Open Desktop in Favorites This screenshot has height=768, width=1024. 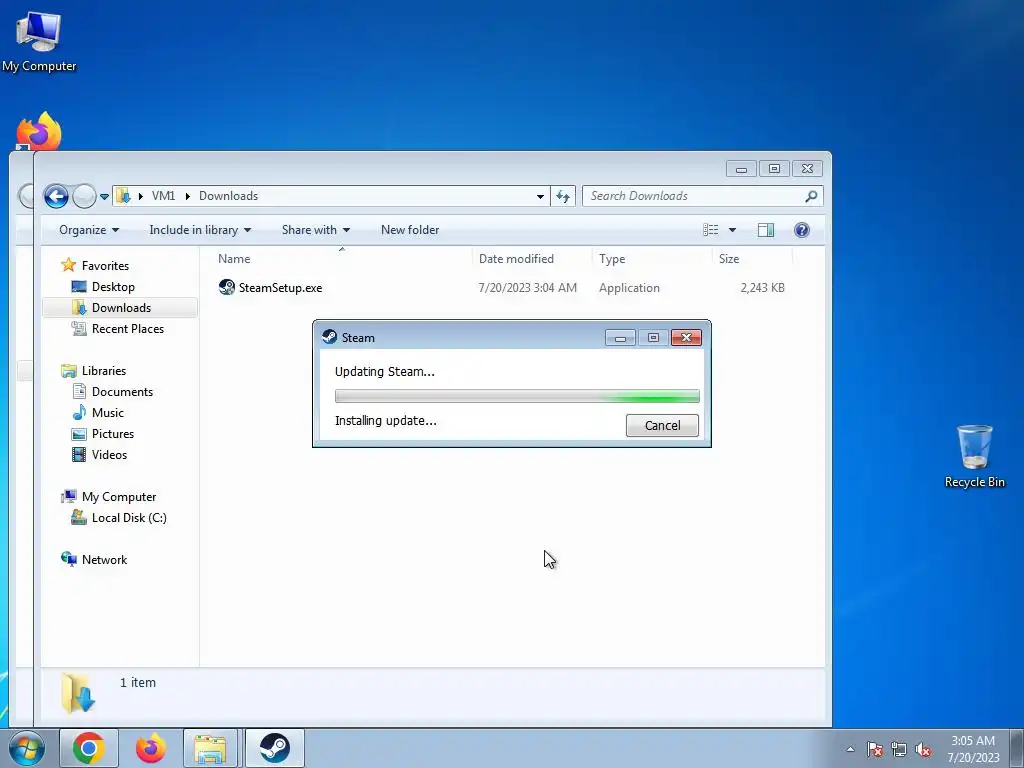[x=113, y=287]
